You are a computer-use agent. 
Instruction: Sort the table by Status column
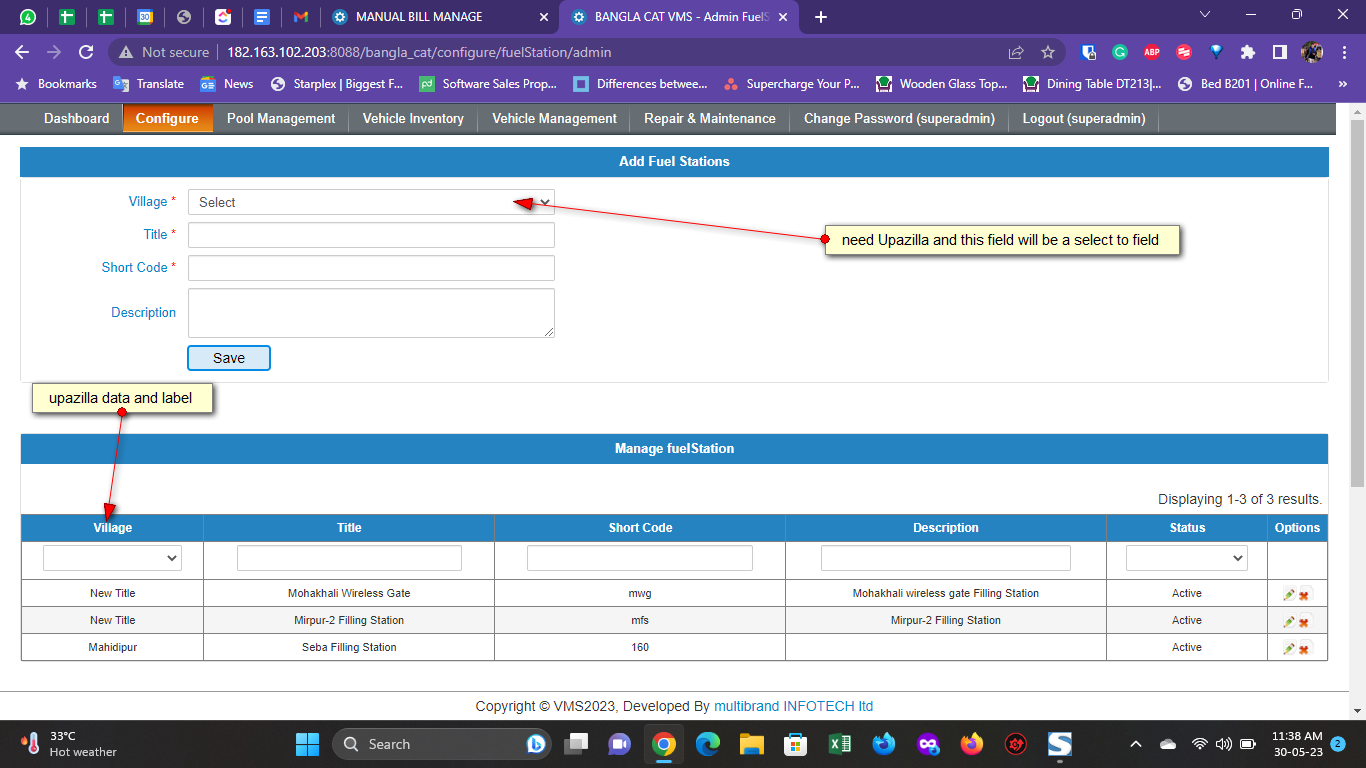[1187, 528]
